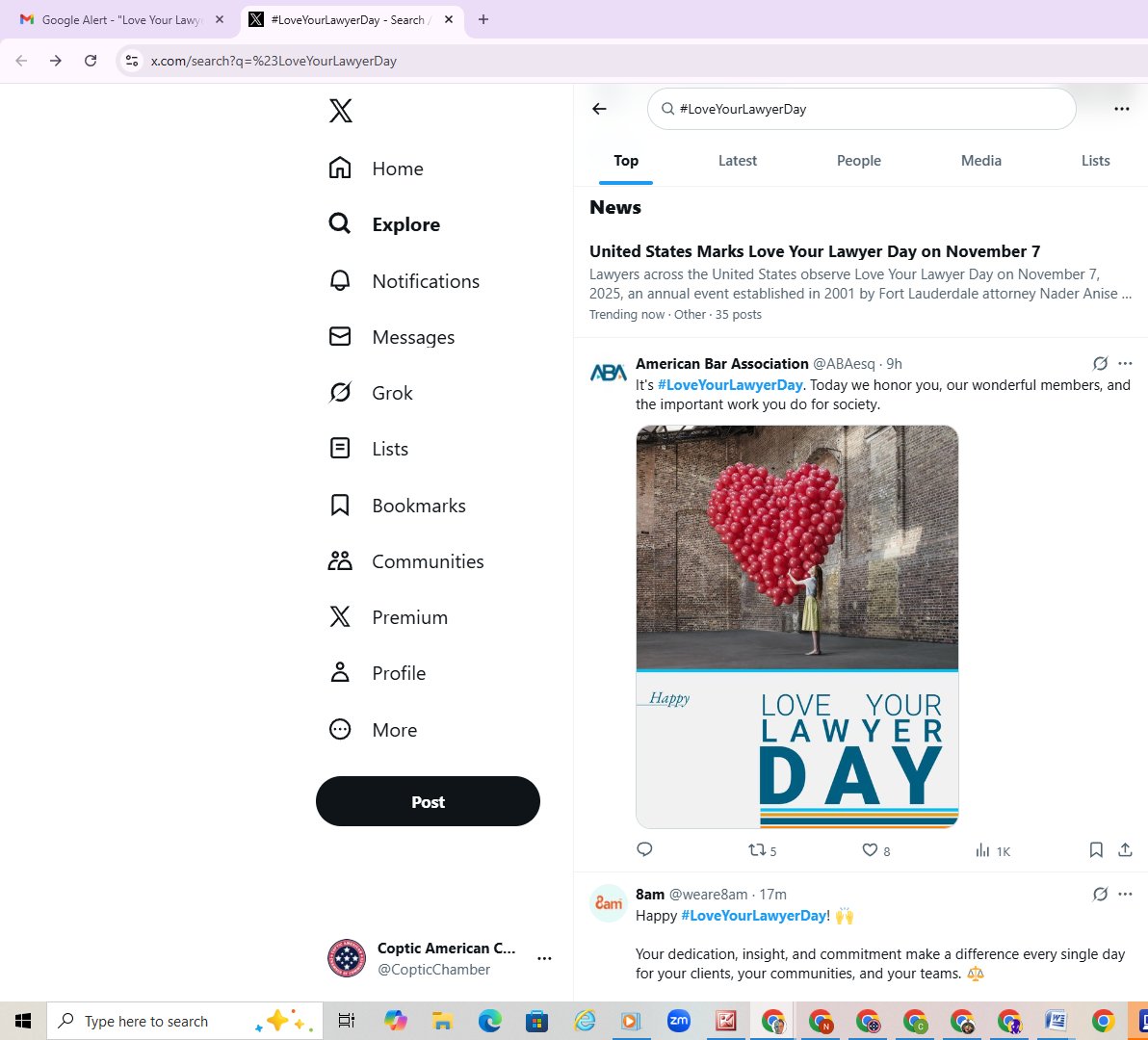Click Grok icon on ABA post

[1100, 364]
